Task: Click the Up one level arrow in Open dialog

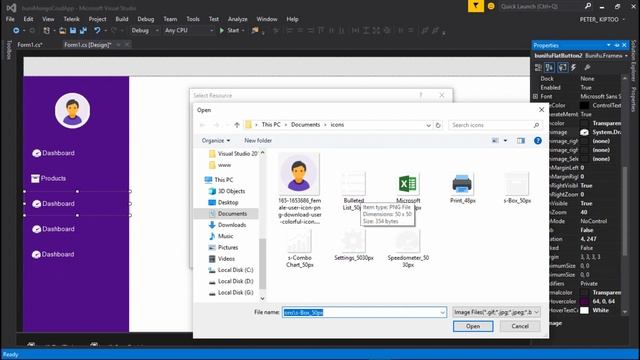Action: 237,125
